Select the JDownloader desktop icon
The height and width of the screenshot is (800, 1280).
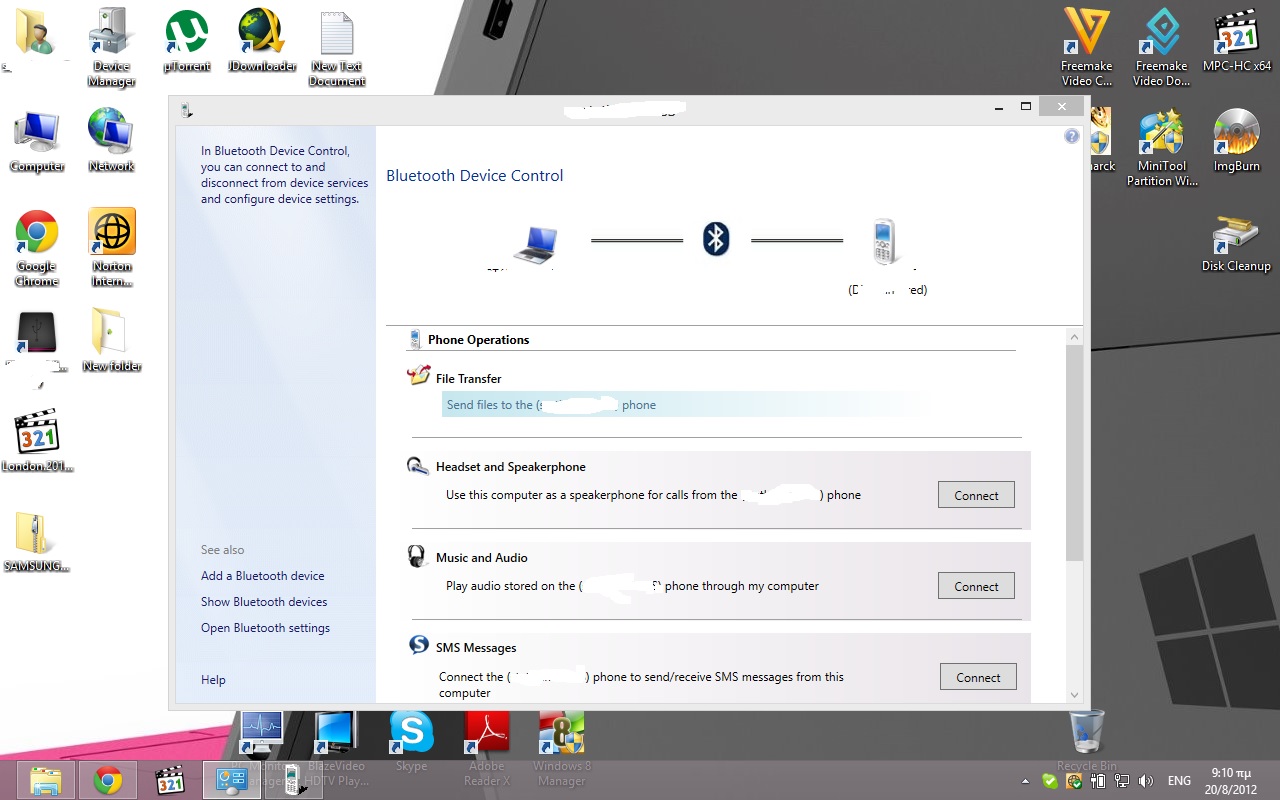262,40
